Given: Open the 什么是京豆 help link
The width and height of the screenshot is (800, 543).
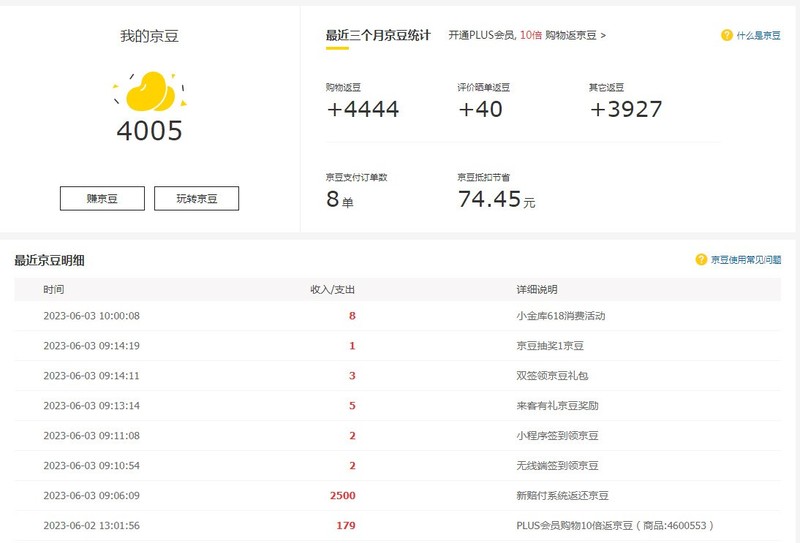Looking at the screenshot, I should tap(758, 35).
